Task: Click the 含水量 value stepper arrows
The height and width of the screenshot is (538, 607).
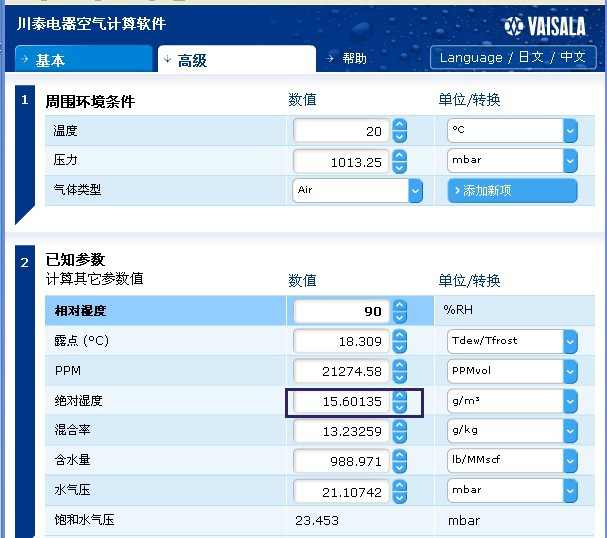Action: coord(400,461)
